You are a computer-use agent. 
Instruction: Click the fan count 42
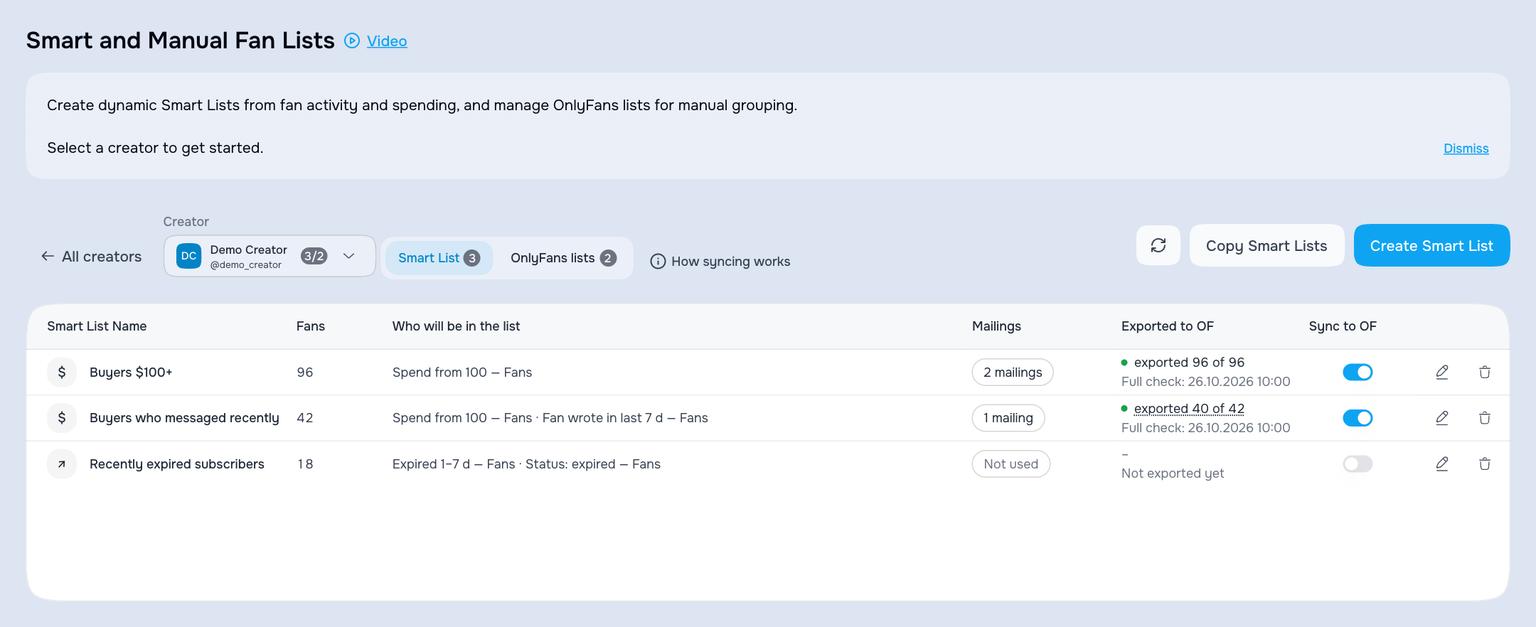(305, 418)
